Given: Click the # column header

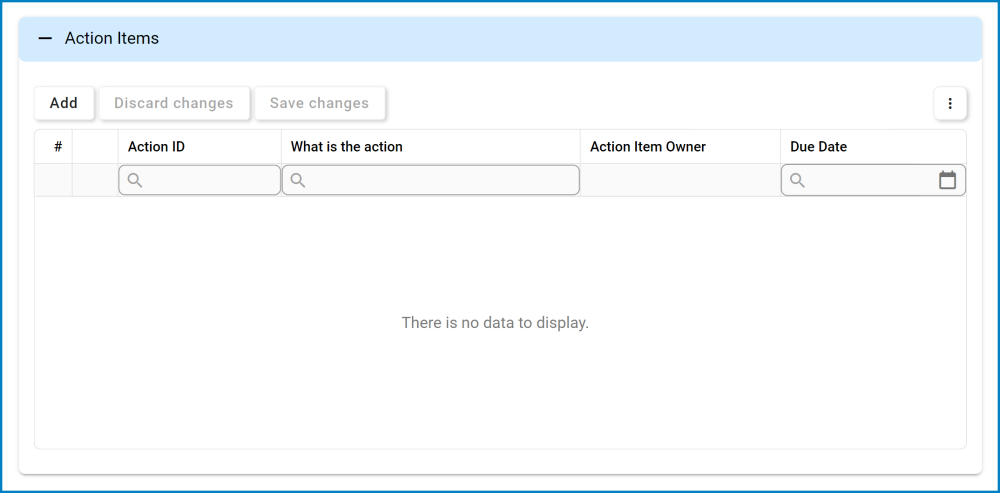Looking at the screenshot, I should coord(58,147).
